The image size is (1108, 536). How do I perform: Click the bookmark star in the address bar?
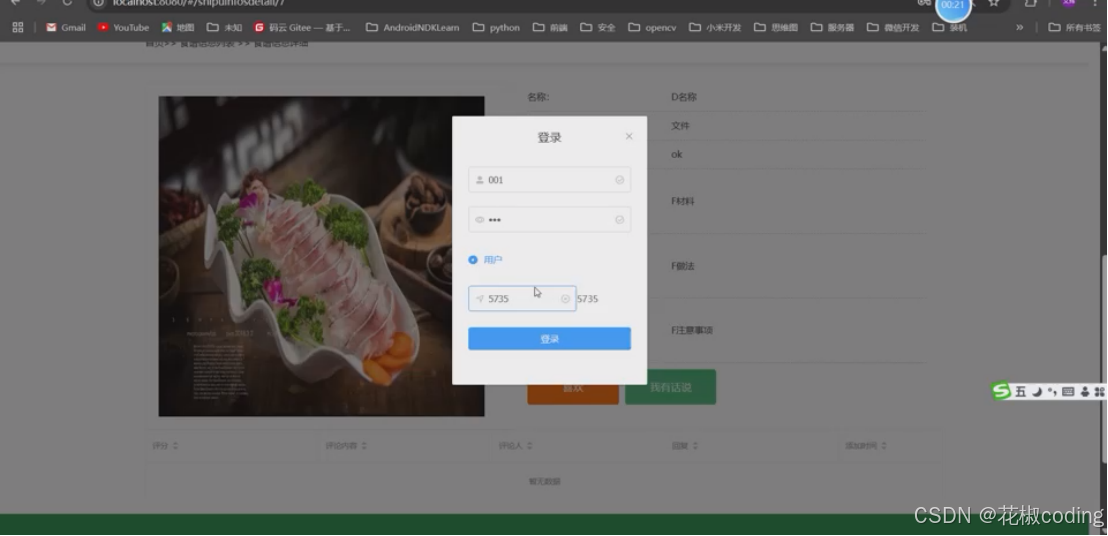click(x=994, y=3)
